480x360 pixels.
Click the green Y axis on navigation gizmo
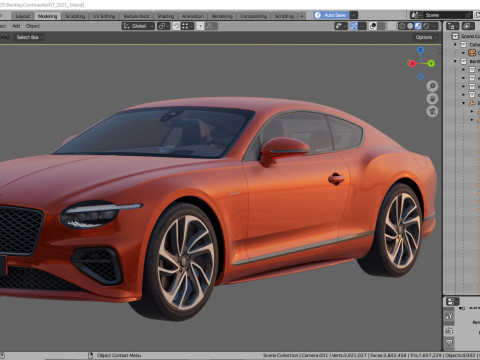coord(431,63)
